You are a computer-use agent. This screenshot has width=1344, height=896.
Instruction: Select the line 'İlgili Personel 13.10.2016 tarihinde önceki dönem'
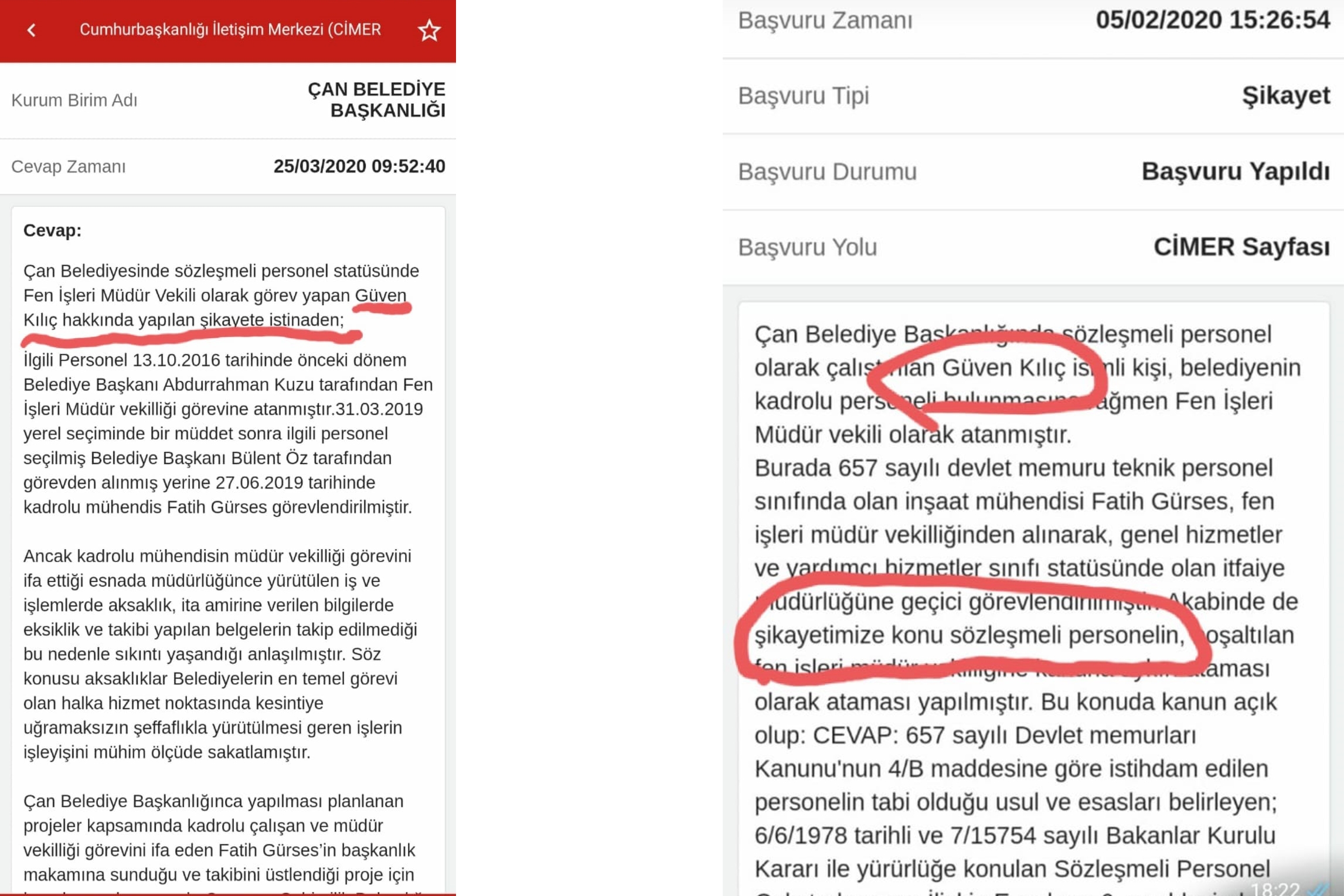pyautogui.click(x=215, y=360)
